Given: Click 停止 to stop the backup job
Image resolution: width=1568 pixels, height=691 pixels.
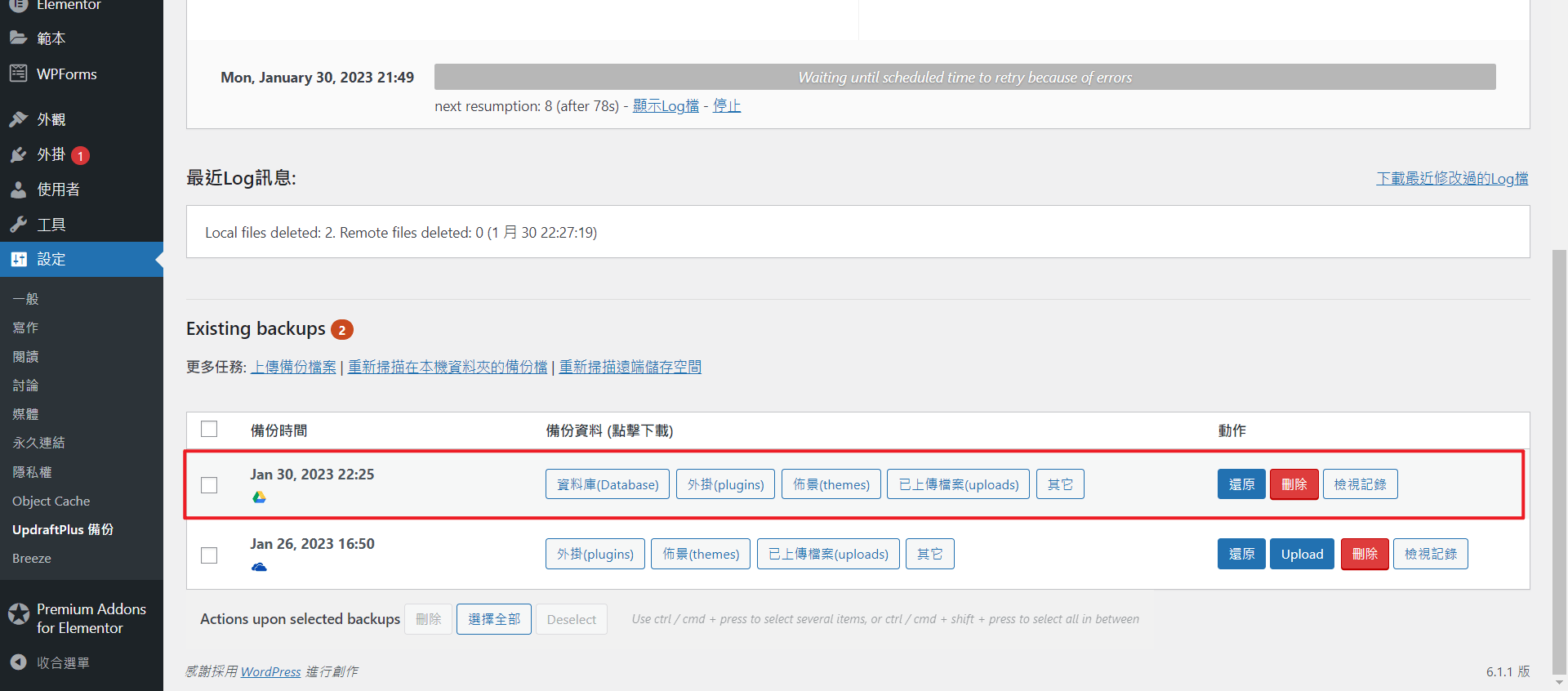Looking at the screenshot, I should coord(727,106).
